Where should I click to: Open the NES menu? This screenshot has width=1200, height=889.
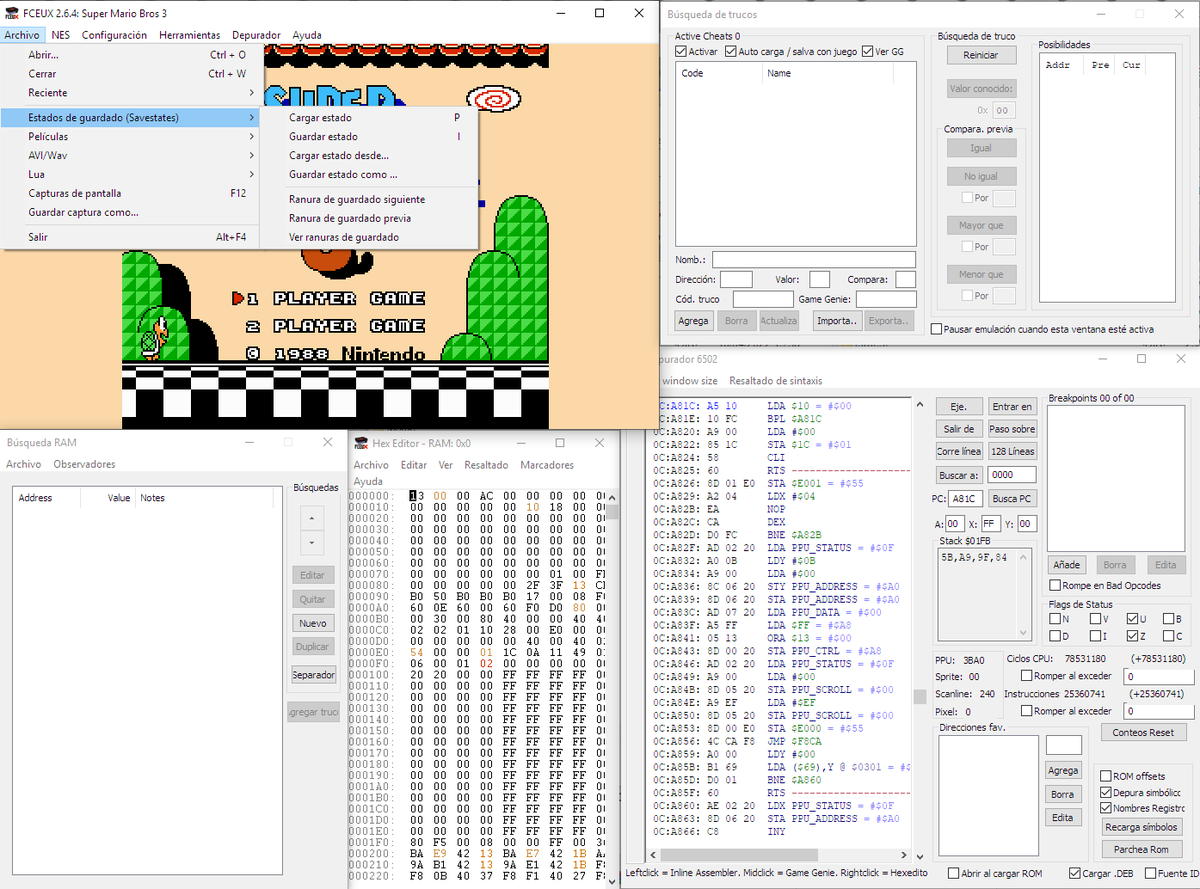pyautogui.click(x=61, y=35)
